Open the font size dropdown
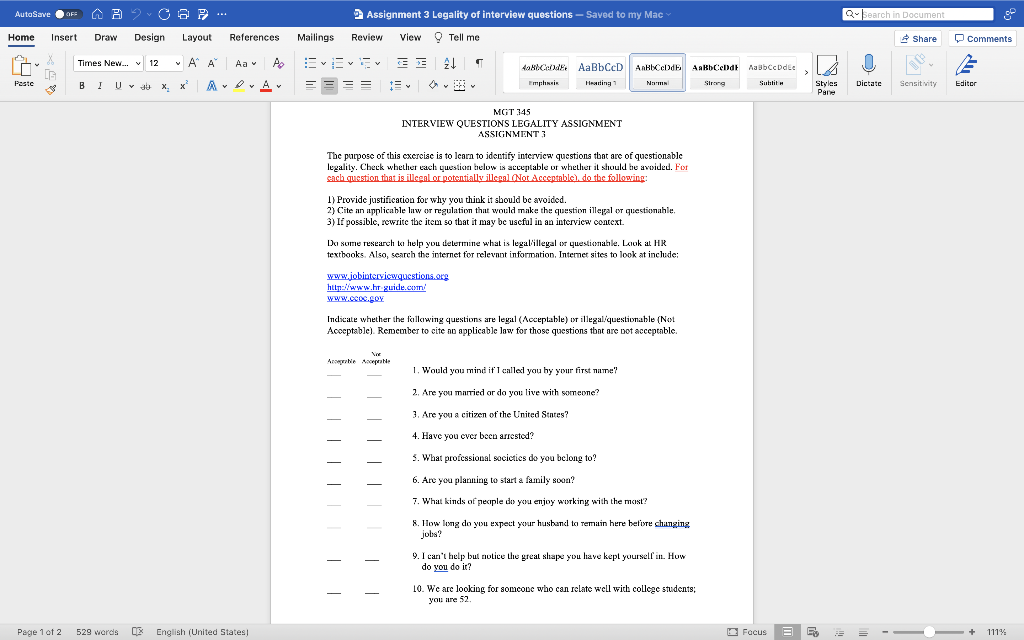Viewport: 1024px width, 640px height. pos(178,63)
